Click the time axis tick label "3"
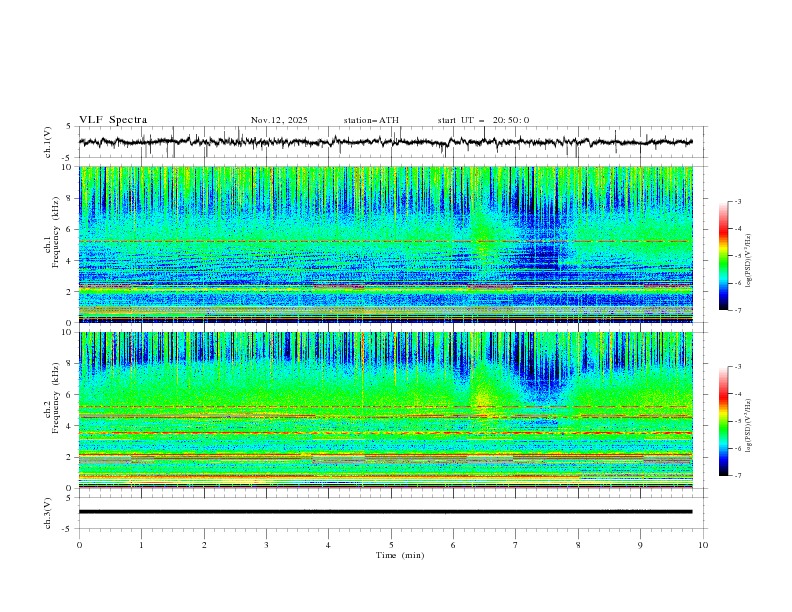Viewport: 792px width, 612px height. pyautogui.click(x=266, y=545)
